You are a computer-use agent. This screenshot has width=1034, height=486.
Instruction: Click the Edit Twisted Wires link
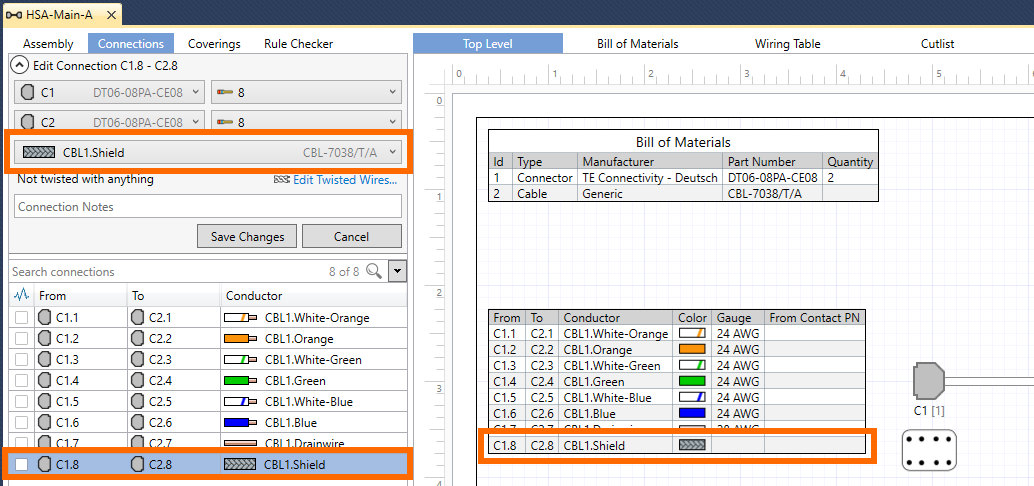[x=345, y=179]
